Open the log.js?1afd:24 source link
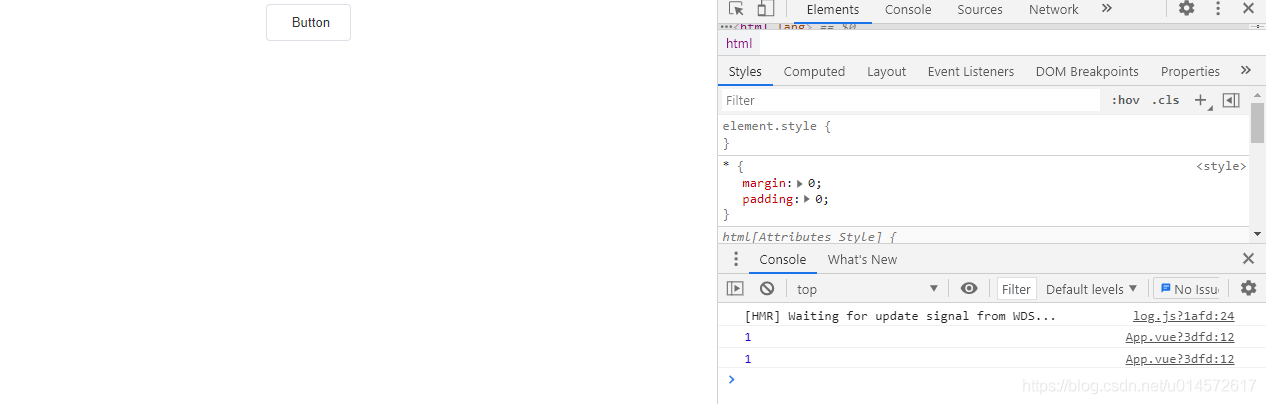Viewport: 1266px width, 404px height. pyautogui.click(x=1183, y=316)
